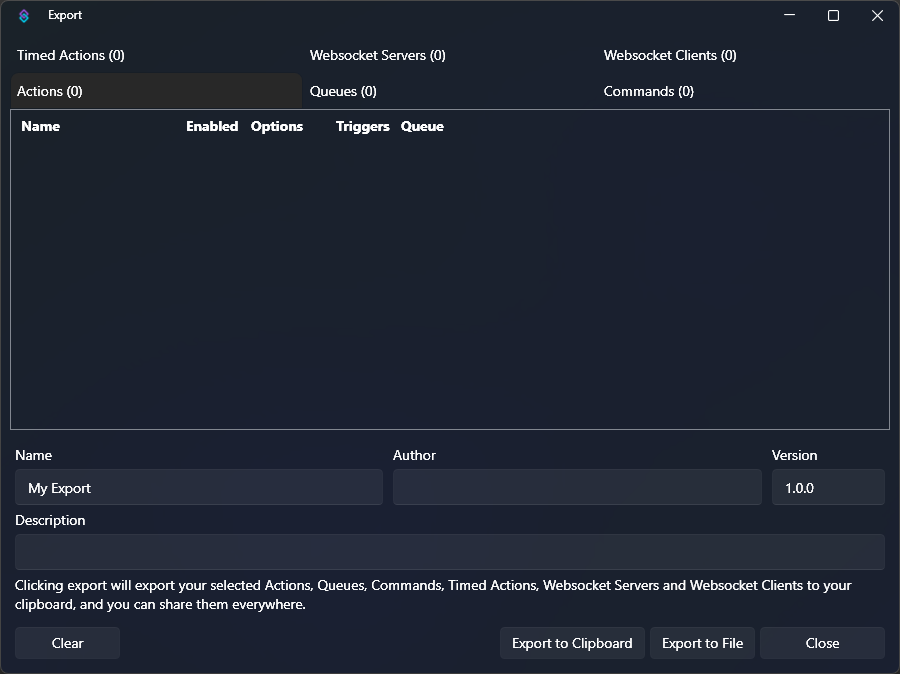Switch to the Queues tab
Screen dimensions: 900x674
[x=342, y=91]
